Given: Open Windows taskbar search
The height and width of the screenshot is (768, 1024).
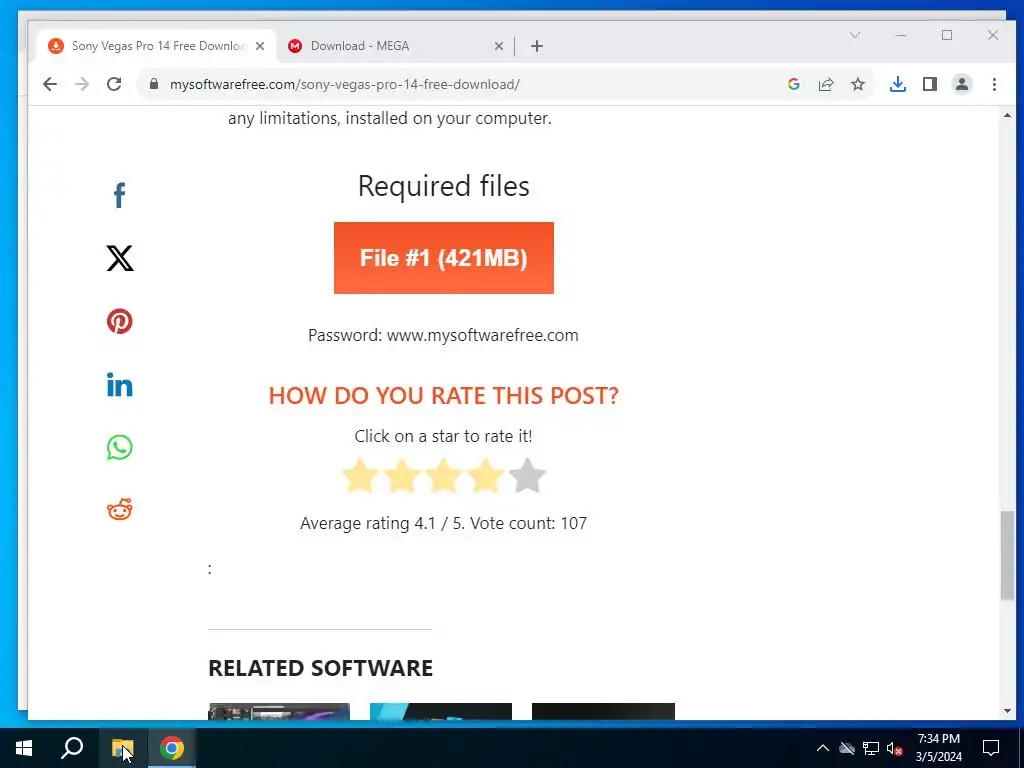Looking at the screenshot, I should [72, 748].
